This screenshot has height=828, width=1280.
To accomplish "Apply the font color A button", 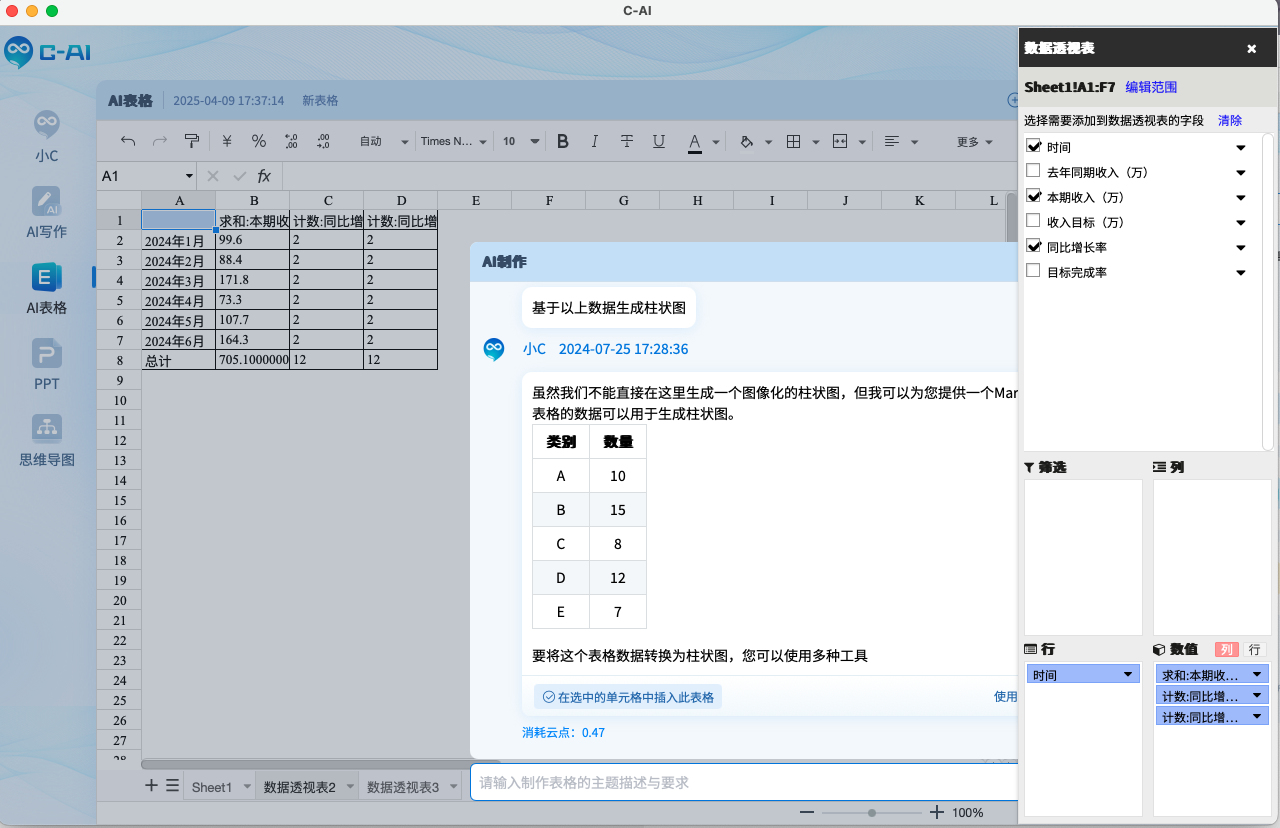I will [x=695, y=142].
